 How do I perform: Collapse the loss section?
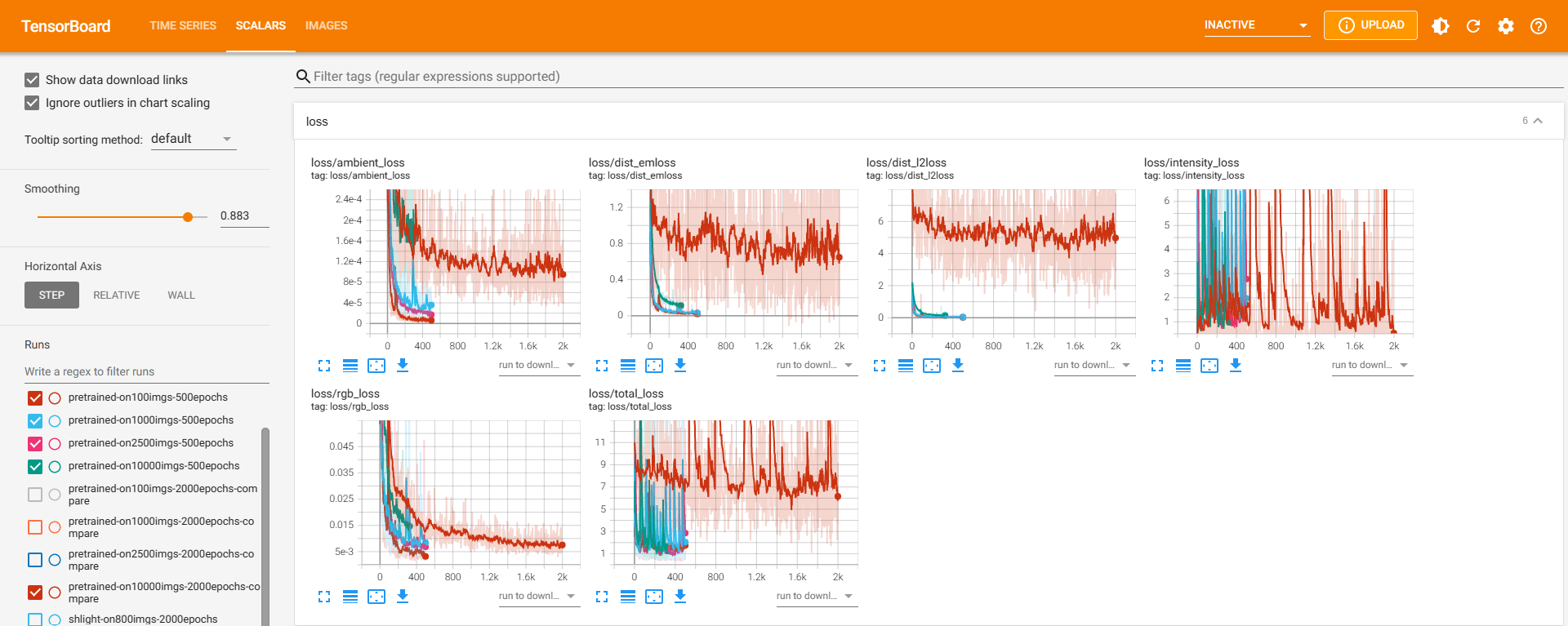pyautogui.click(x=1538, y=121)
